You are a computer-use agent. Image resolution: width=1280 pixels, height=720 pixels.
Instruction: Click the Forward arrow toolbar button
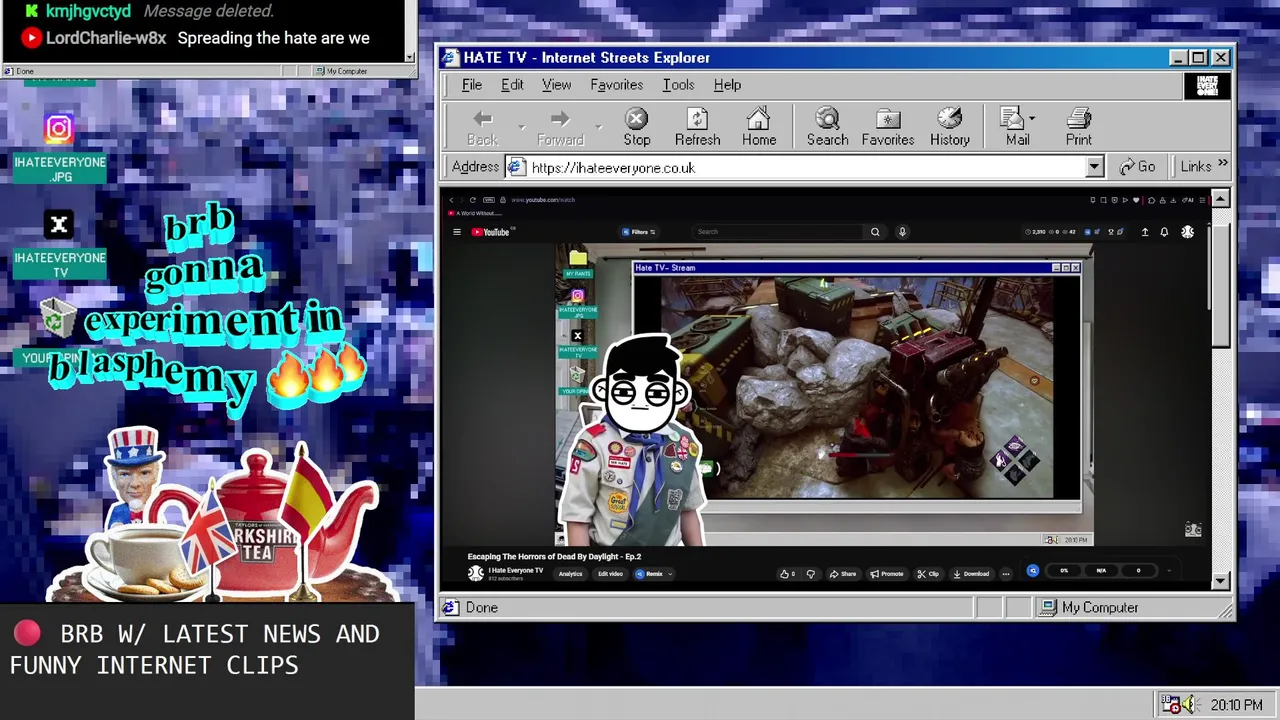pos(560,128)
